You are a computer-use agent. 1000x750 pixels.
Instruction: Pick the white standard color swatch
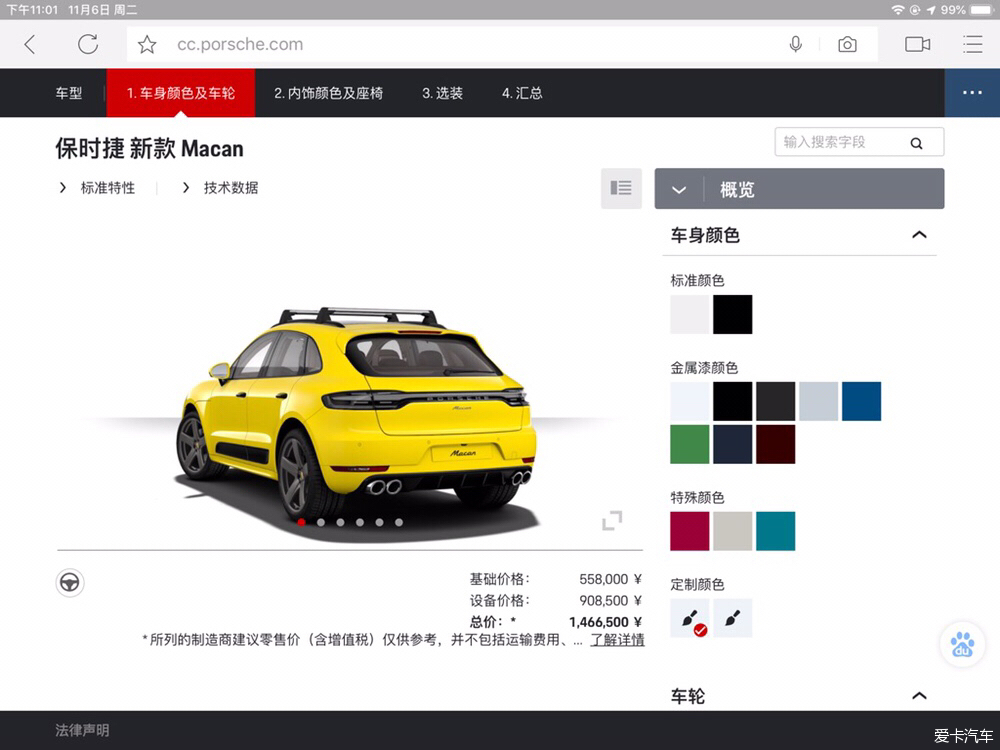tap(689, 314)
